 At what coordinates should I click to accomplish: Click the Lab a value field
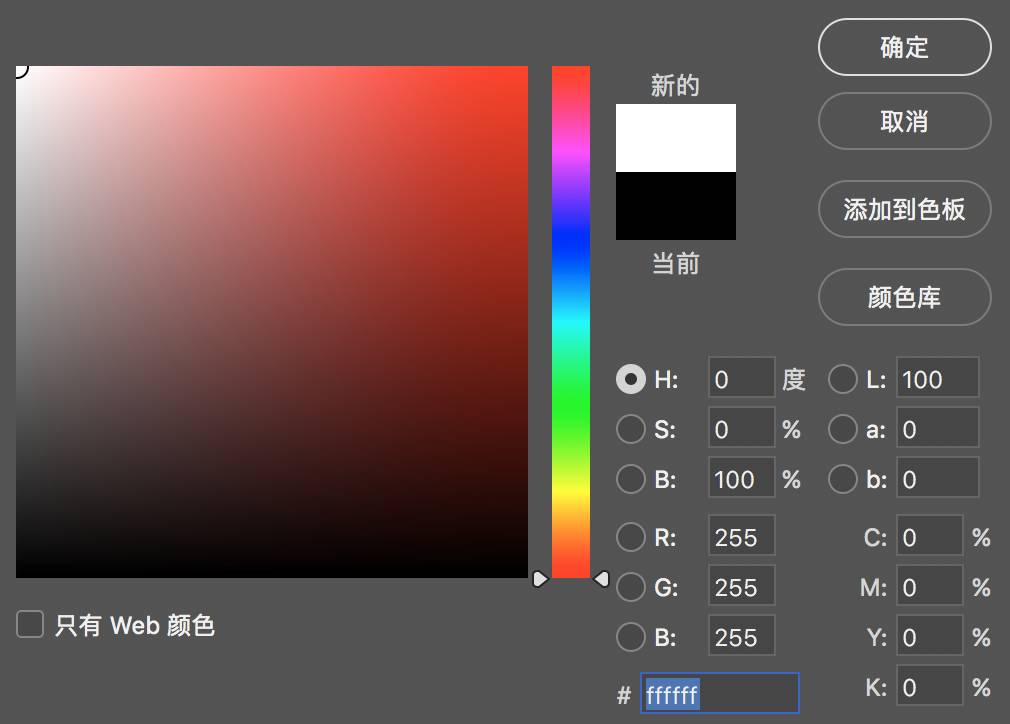pos(938,427)
